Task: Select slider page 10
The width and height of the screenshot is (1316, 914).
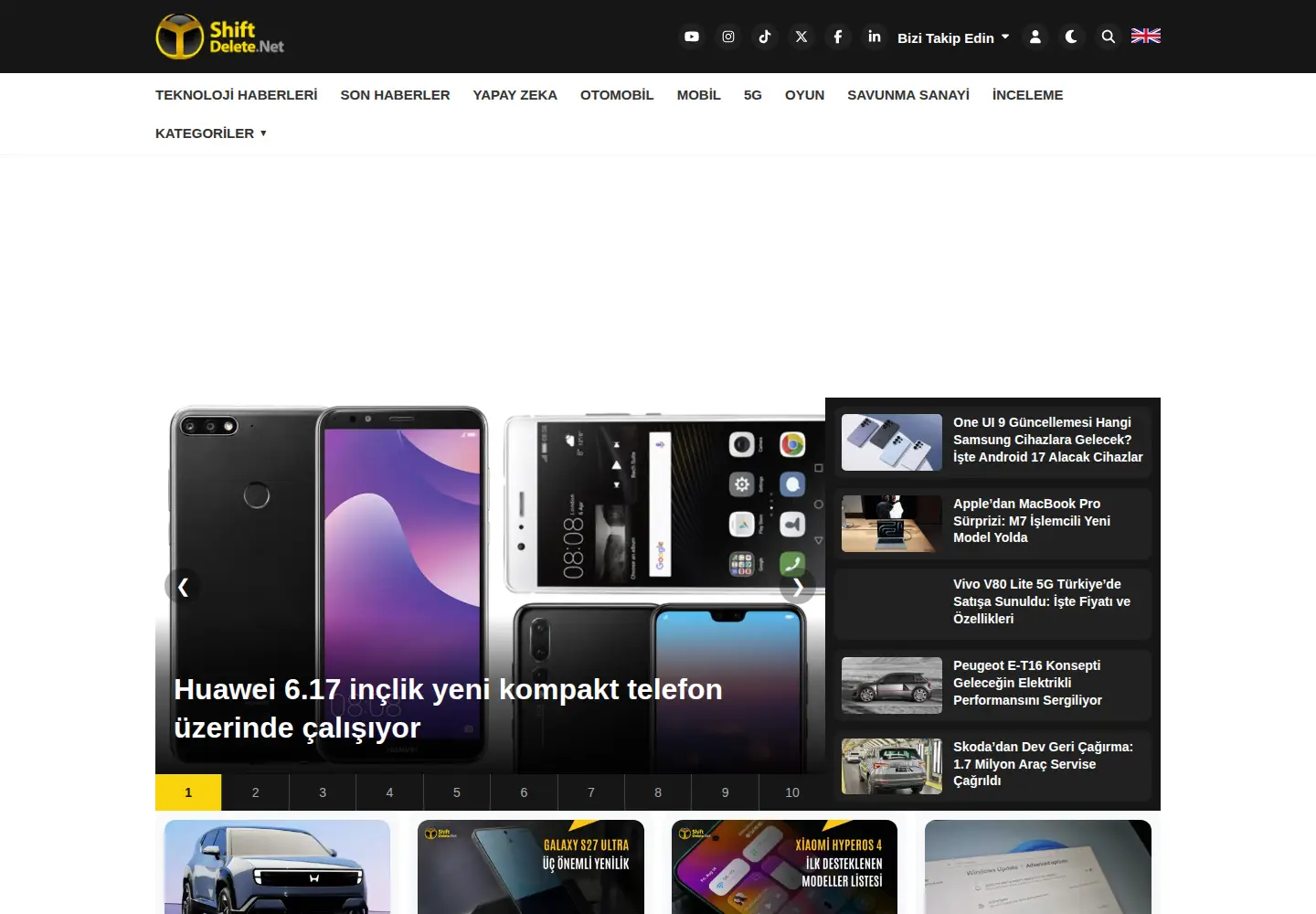Action: point(792,792)
